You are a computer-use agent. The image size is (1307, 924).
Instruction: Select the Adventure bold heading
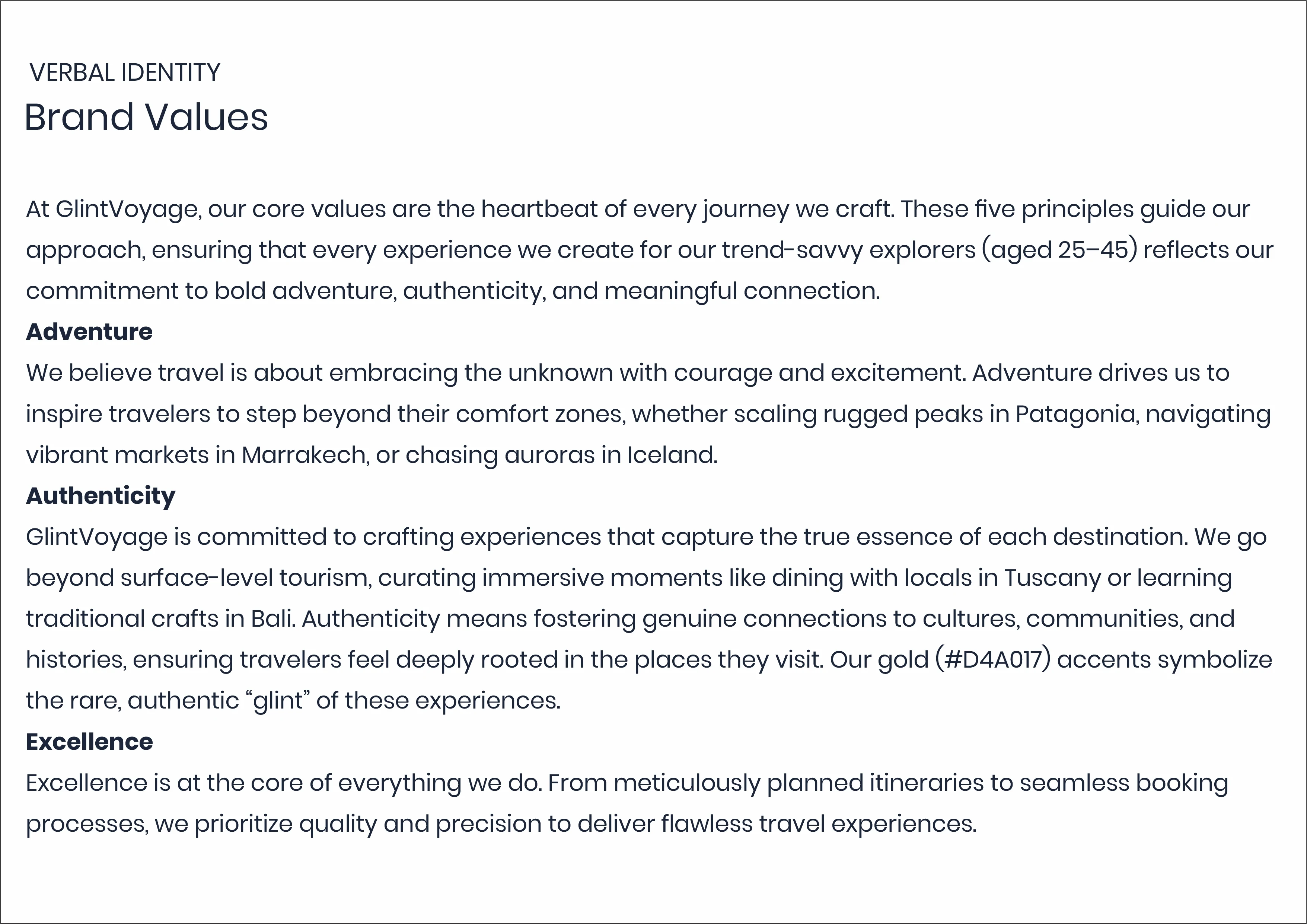click(x=89, y=332)
